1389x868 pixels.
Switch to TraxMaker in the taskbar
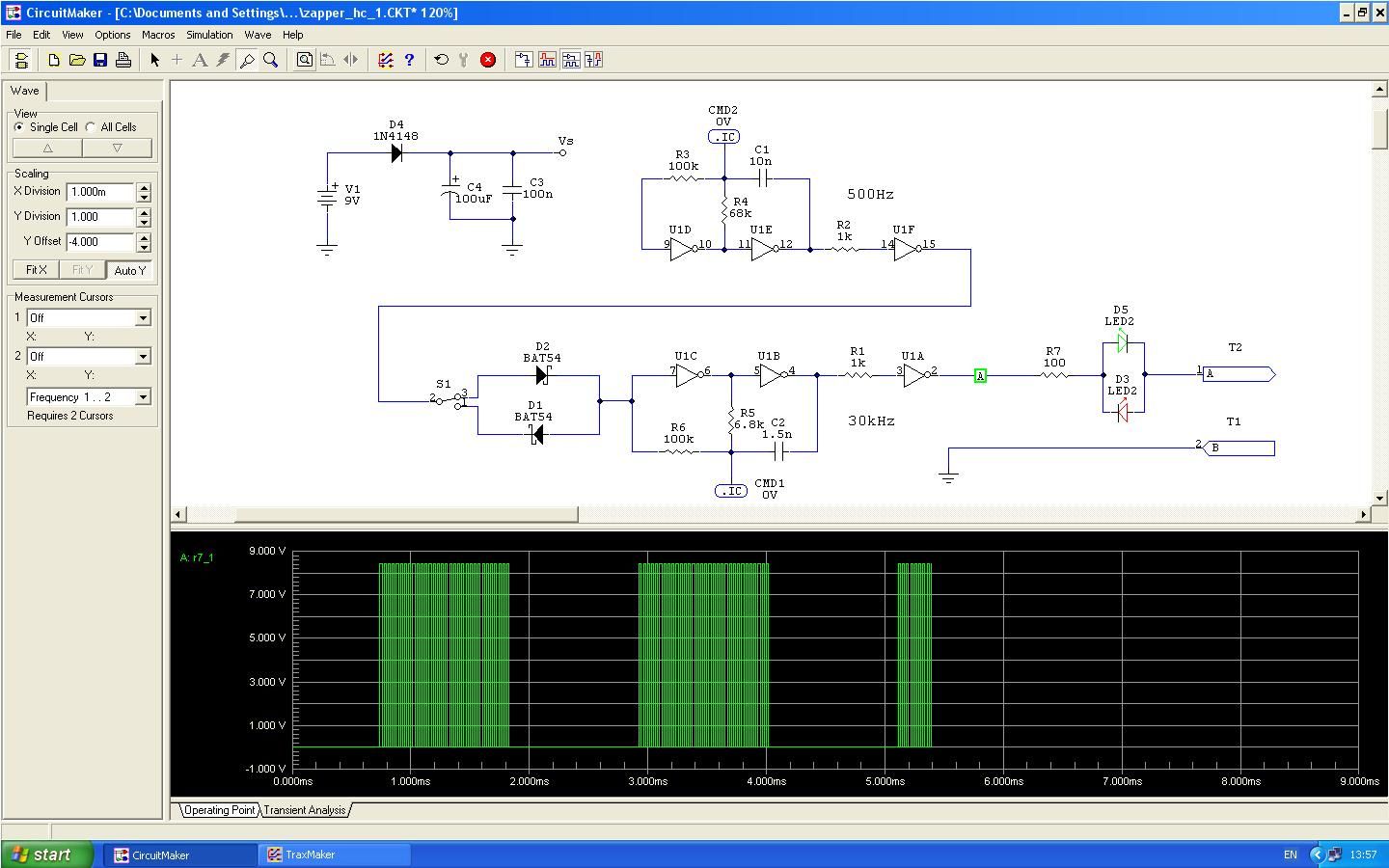coord(334,854)
